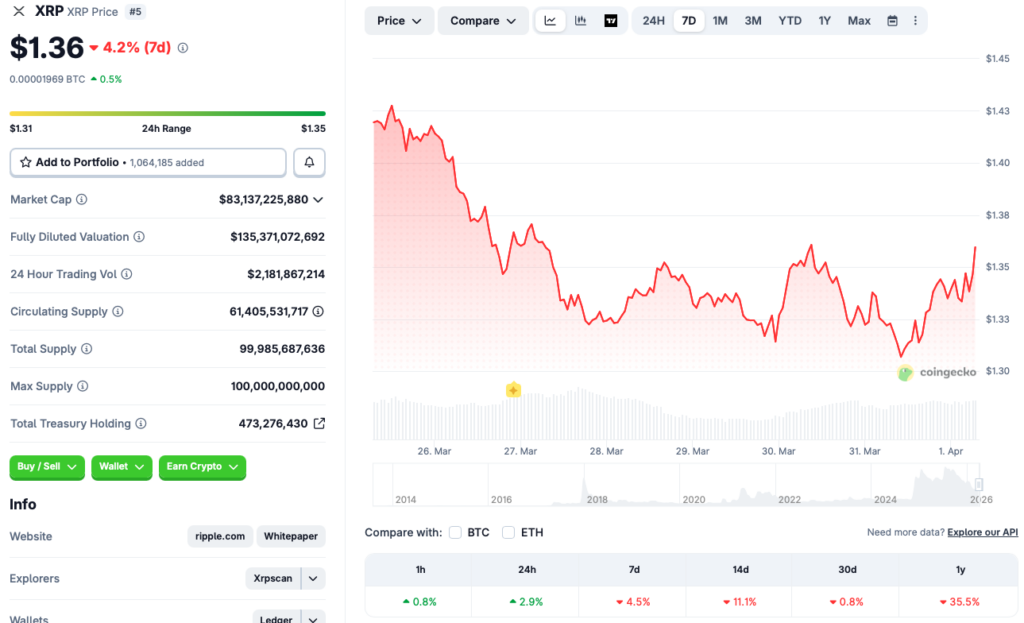Open the Price dropdown
This screenshot has height=623, width=1024.
[398, 20]
